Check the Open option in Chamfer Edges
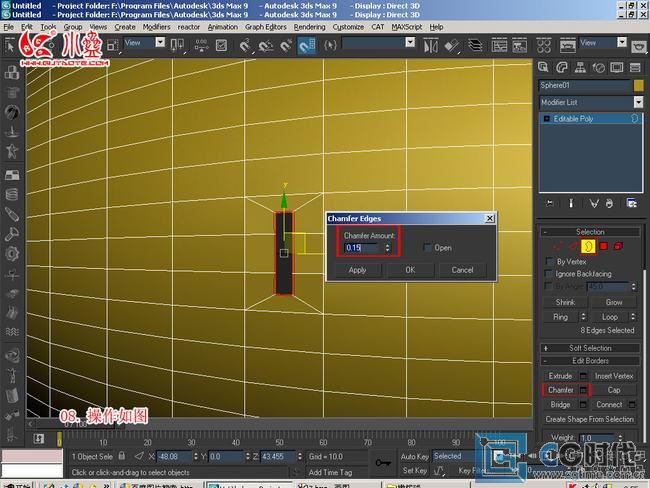 coord(427,248)
